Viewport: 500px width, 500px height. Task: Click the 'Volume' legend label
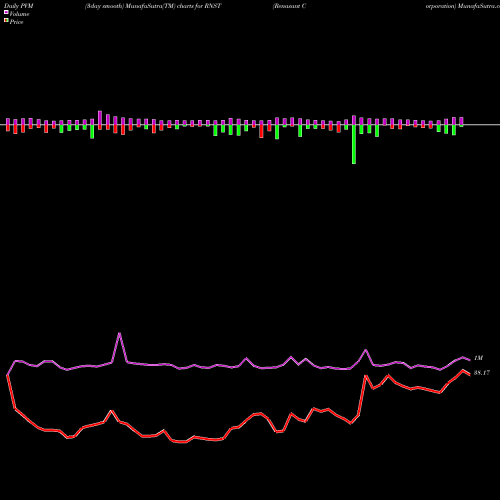(x=19, y=14)
